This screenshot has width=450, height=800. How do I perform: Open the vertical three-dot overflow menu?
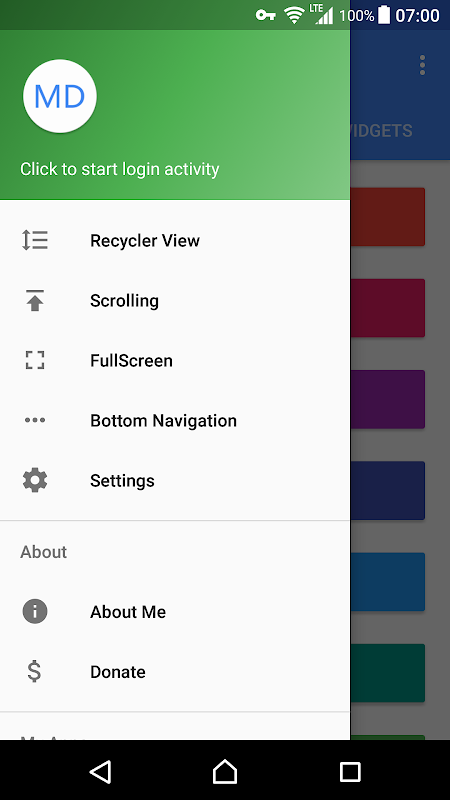pyautogui.click(x=422, y=65)
